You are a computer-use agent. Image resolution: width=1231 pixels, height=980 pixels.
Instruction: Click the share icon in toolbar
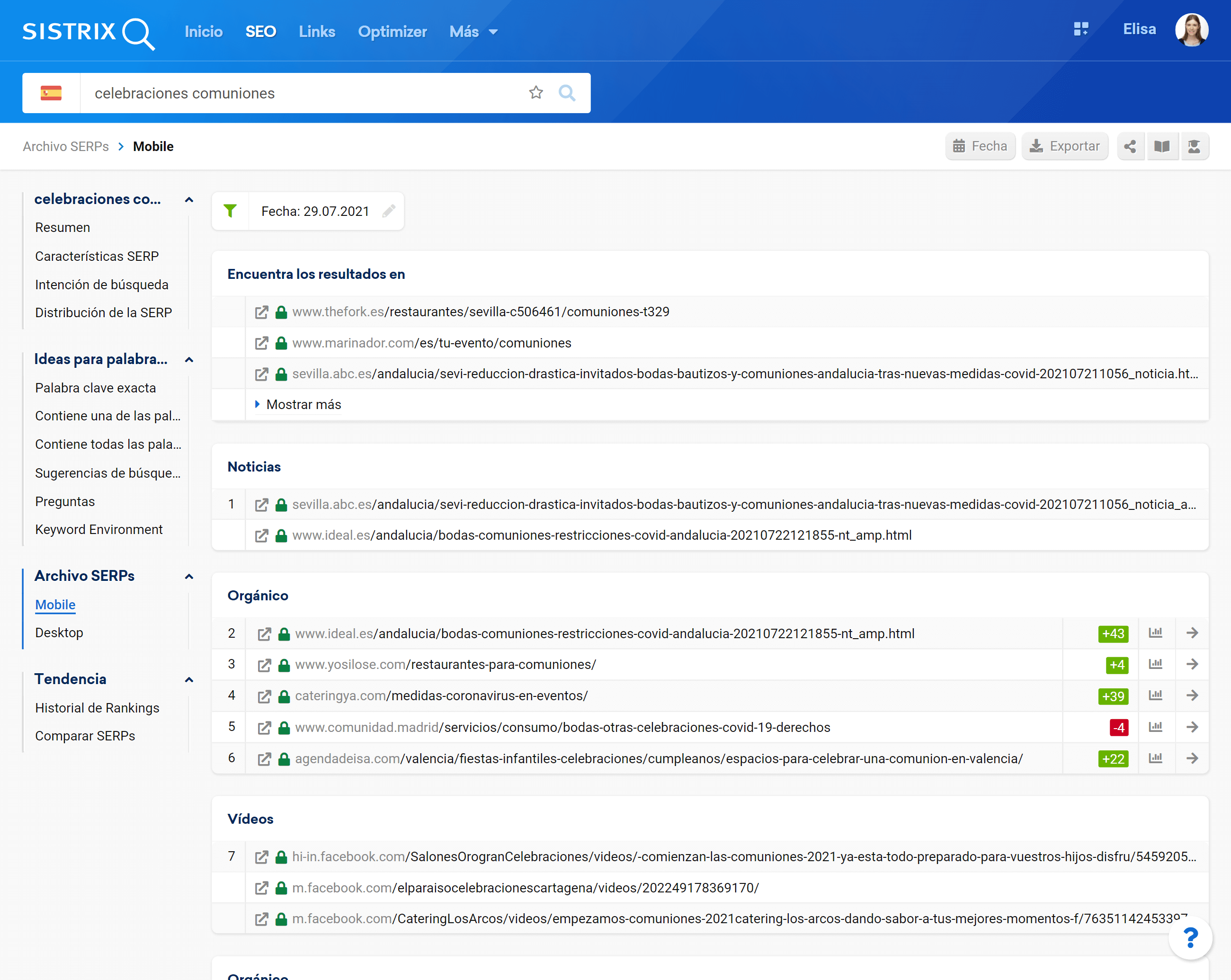click(x=1129, y=147)
